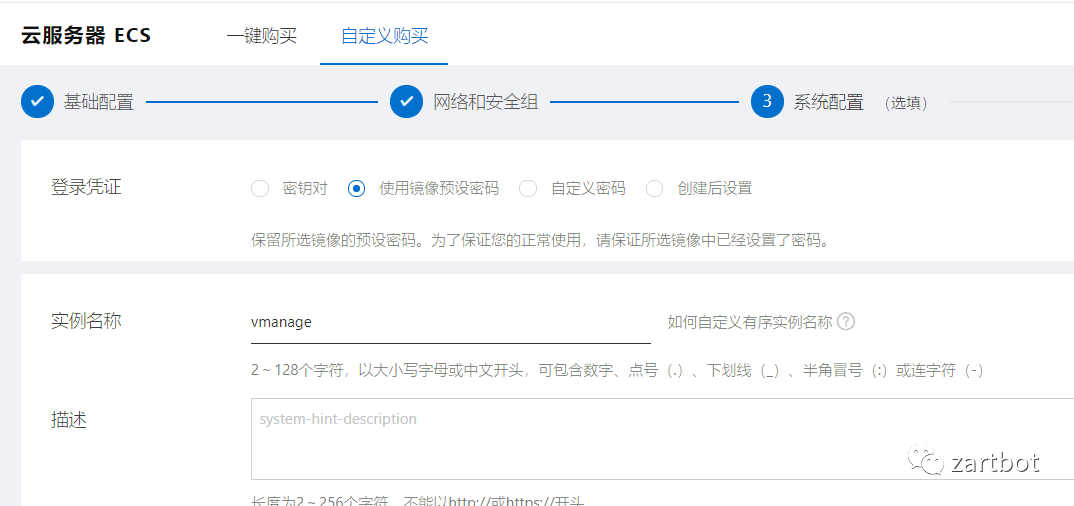The image size is (1074, 506).
Task: Switch to the 自定义购买 tab
Action: click(x=384, y=36)
